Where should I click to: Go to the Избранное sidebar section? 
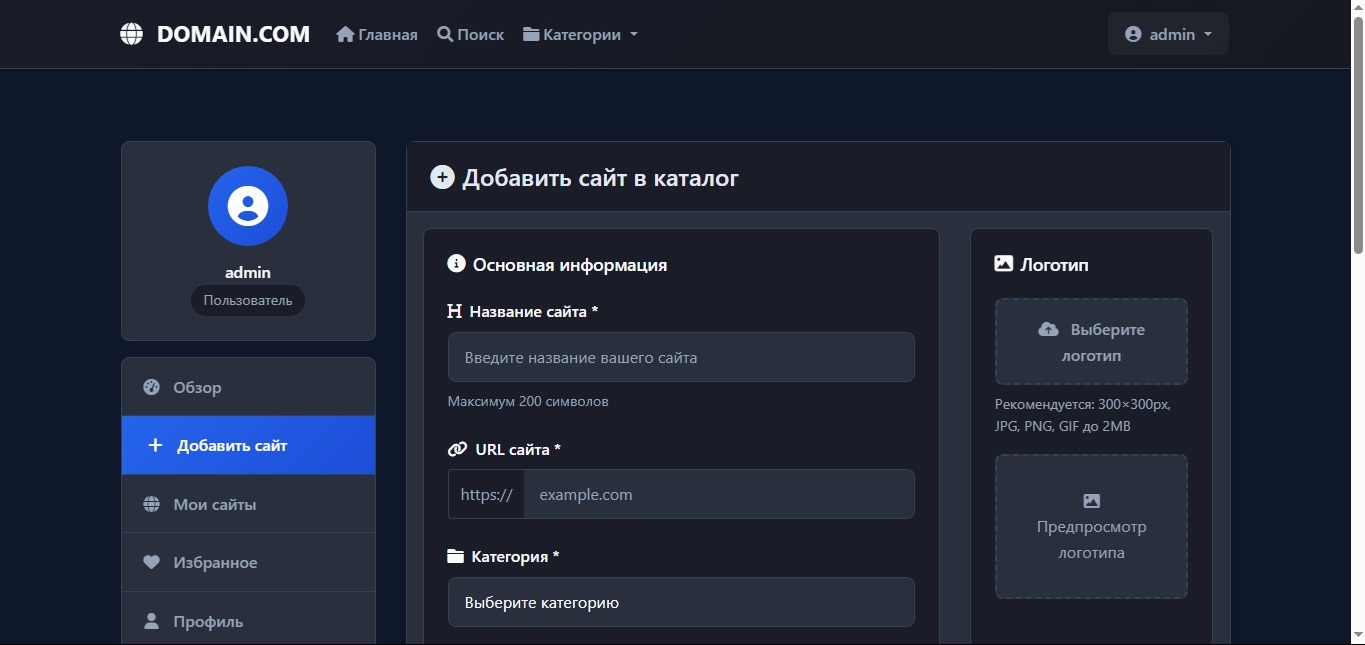click(248, 562)
